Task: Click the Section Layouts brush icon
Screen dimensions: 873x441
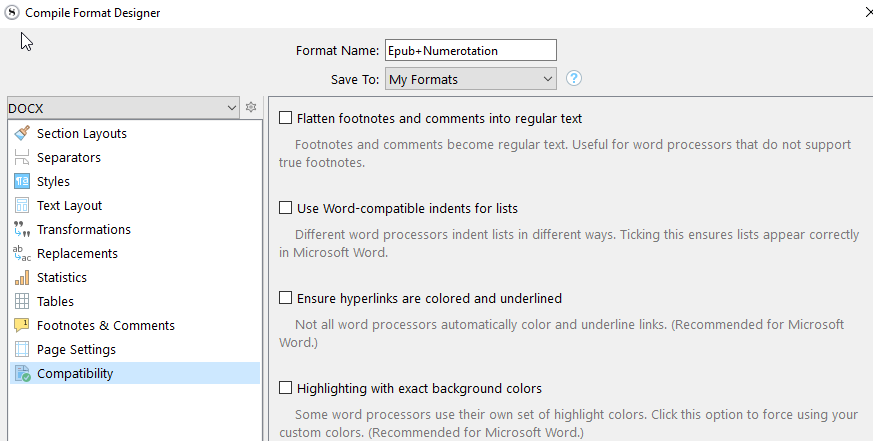Action: coord(21,133)
